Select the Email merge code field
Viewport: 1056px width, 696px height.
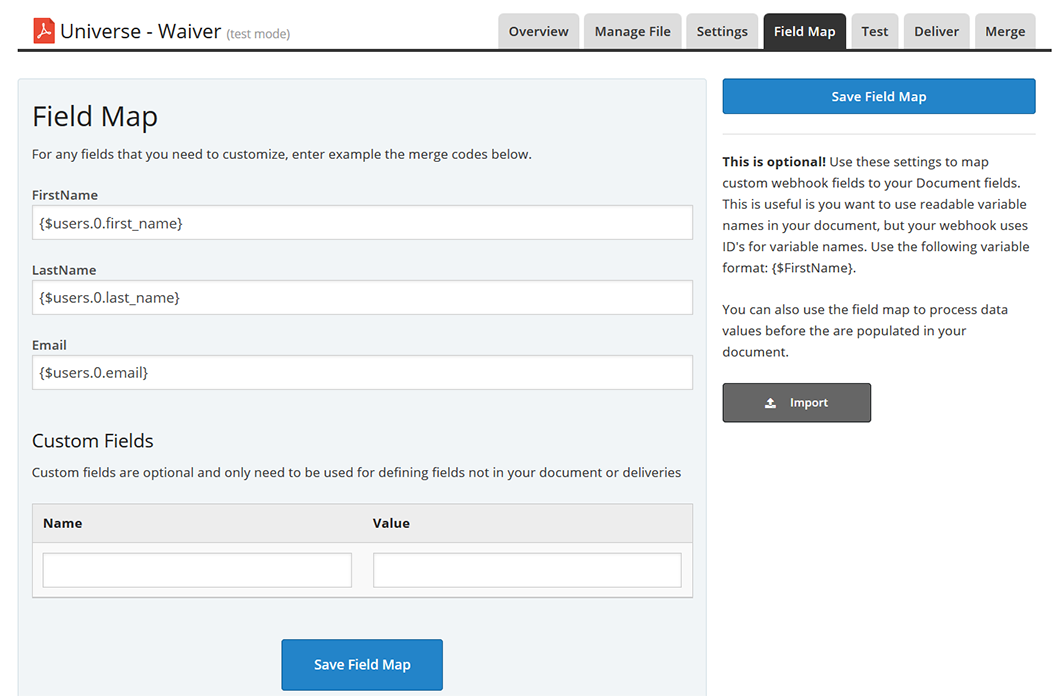coord(362,373)
